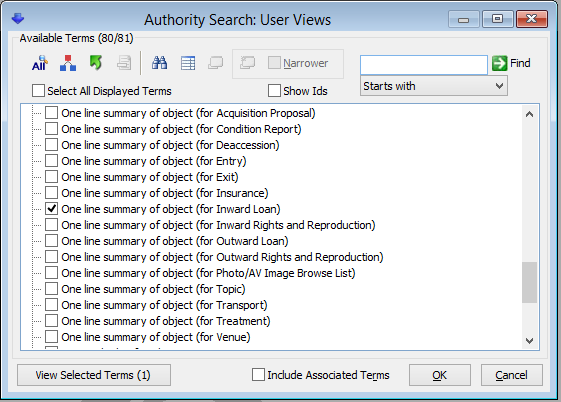
Task: Check the Exit summary term checkbox
Action: (52, 177)
